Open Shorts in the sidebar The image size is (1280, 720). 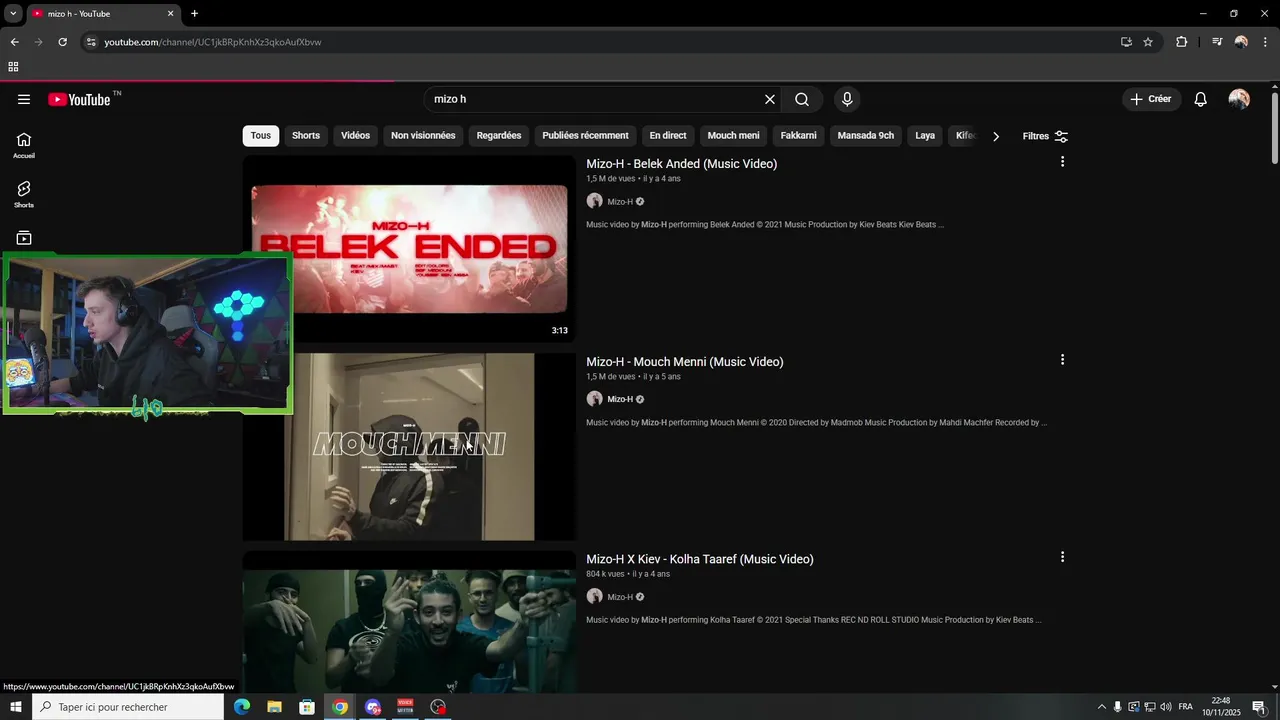(24, 194)
